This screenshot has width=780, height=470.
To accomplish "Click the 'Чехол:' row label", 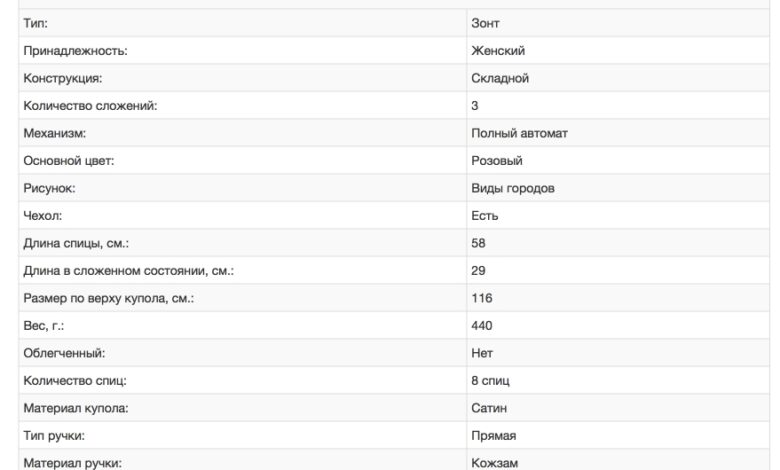I will pyautogui.click(x=42, y=216).
